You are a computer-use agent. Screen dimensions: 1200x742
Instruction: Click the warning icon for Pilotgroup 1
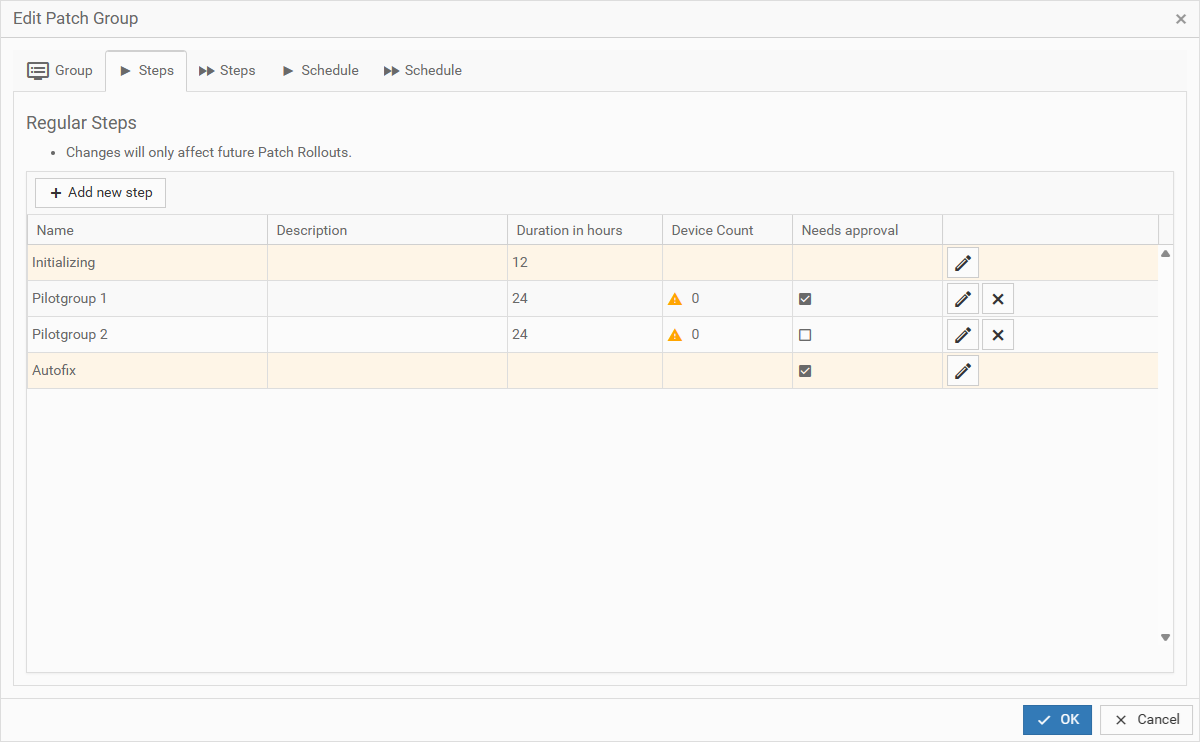click(675, 299)
